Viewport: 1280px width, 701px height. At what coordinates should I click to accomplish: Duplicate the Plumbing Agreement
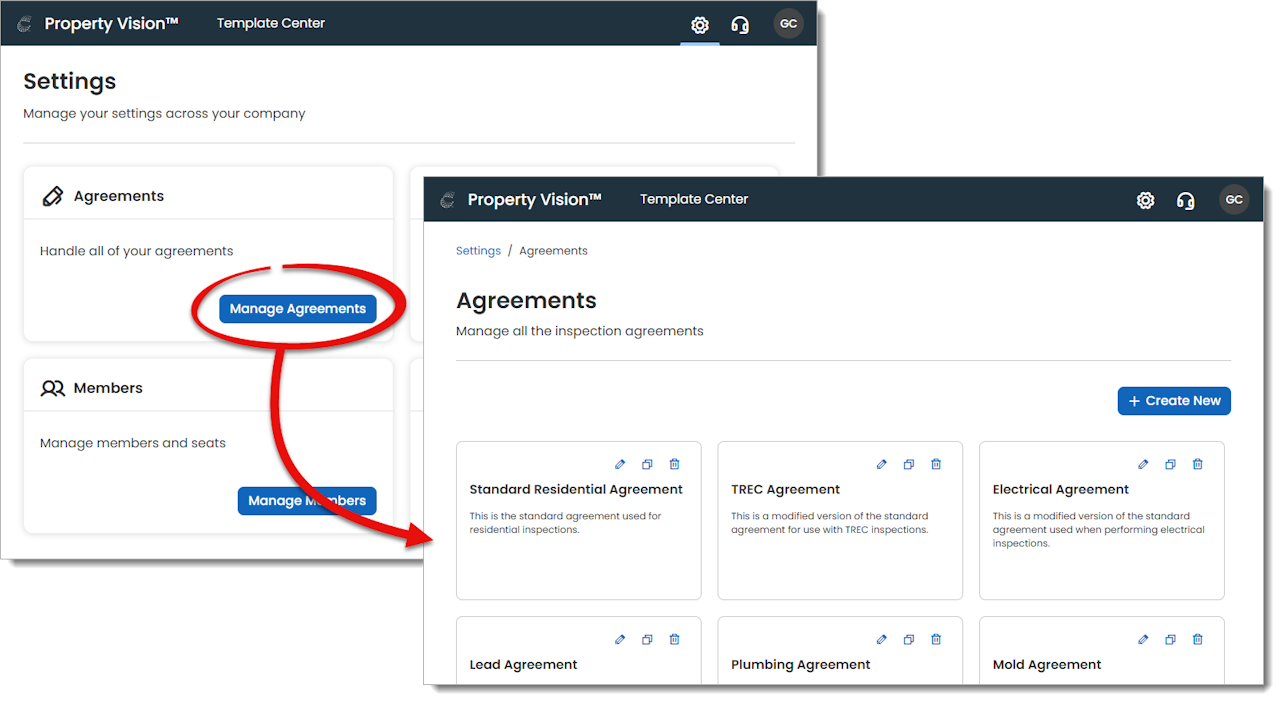[909, 639]
